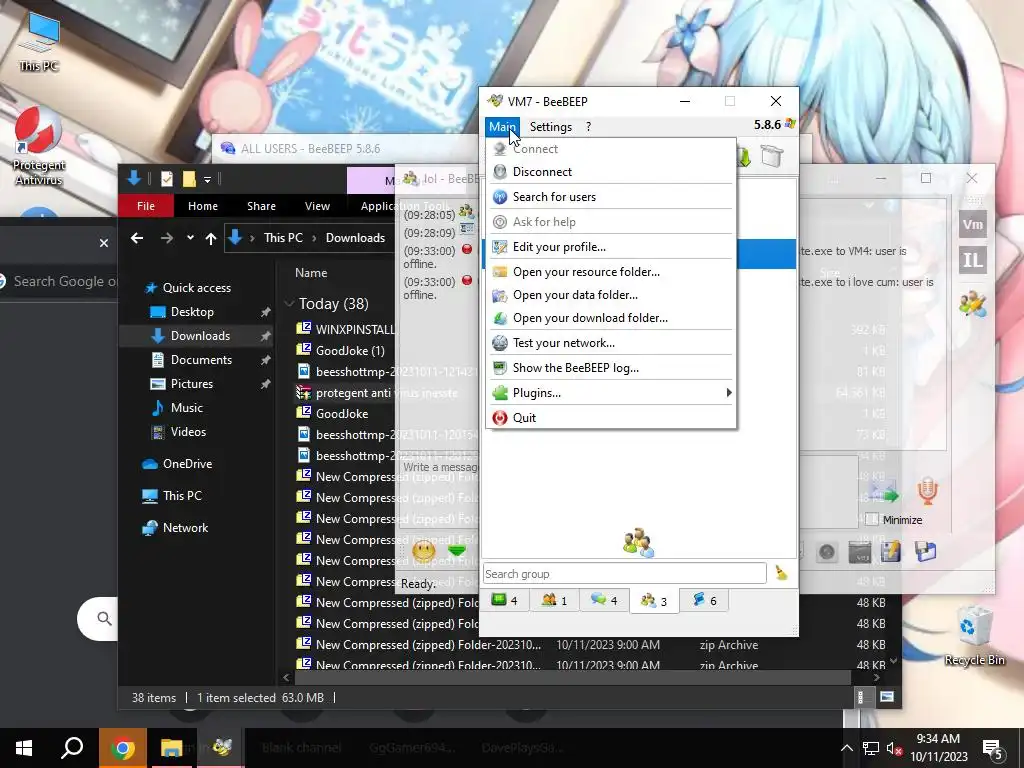
Task: Choose Open your download folder...
Action: point(611,318)
